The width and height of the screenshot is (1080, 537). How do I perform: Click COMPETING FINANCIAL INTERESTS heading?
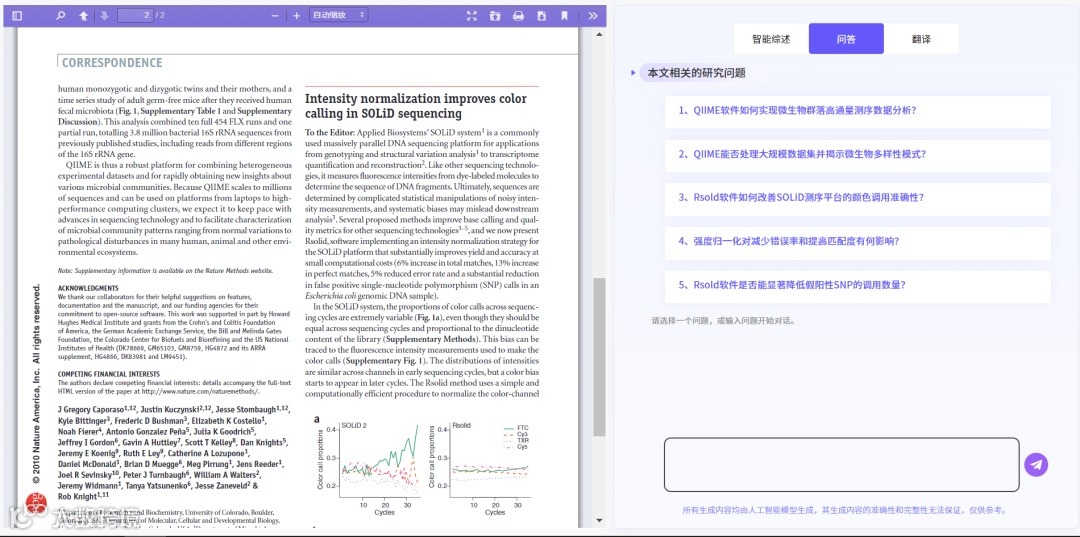109,375
